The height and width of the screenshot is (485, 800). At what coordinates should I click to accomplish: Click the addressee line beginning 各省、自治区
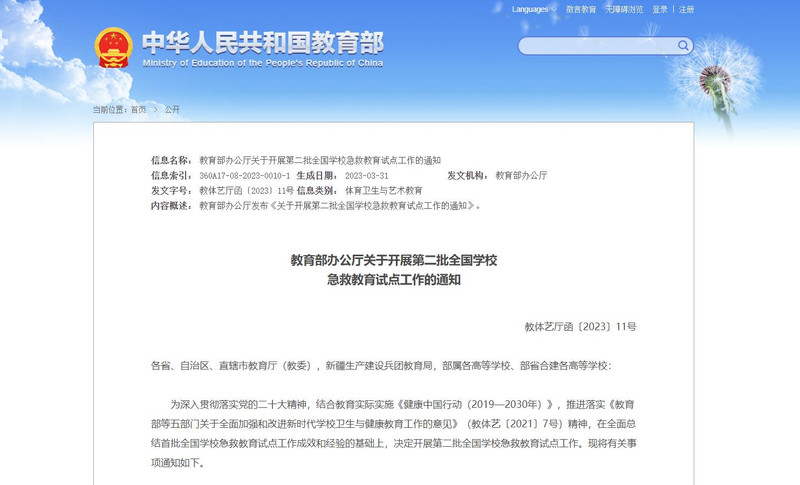pos(381,366)
